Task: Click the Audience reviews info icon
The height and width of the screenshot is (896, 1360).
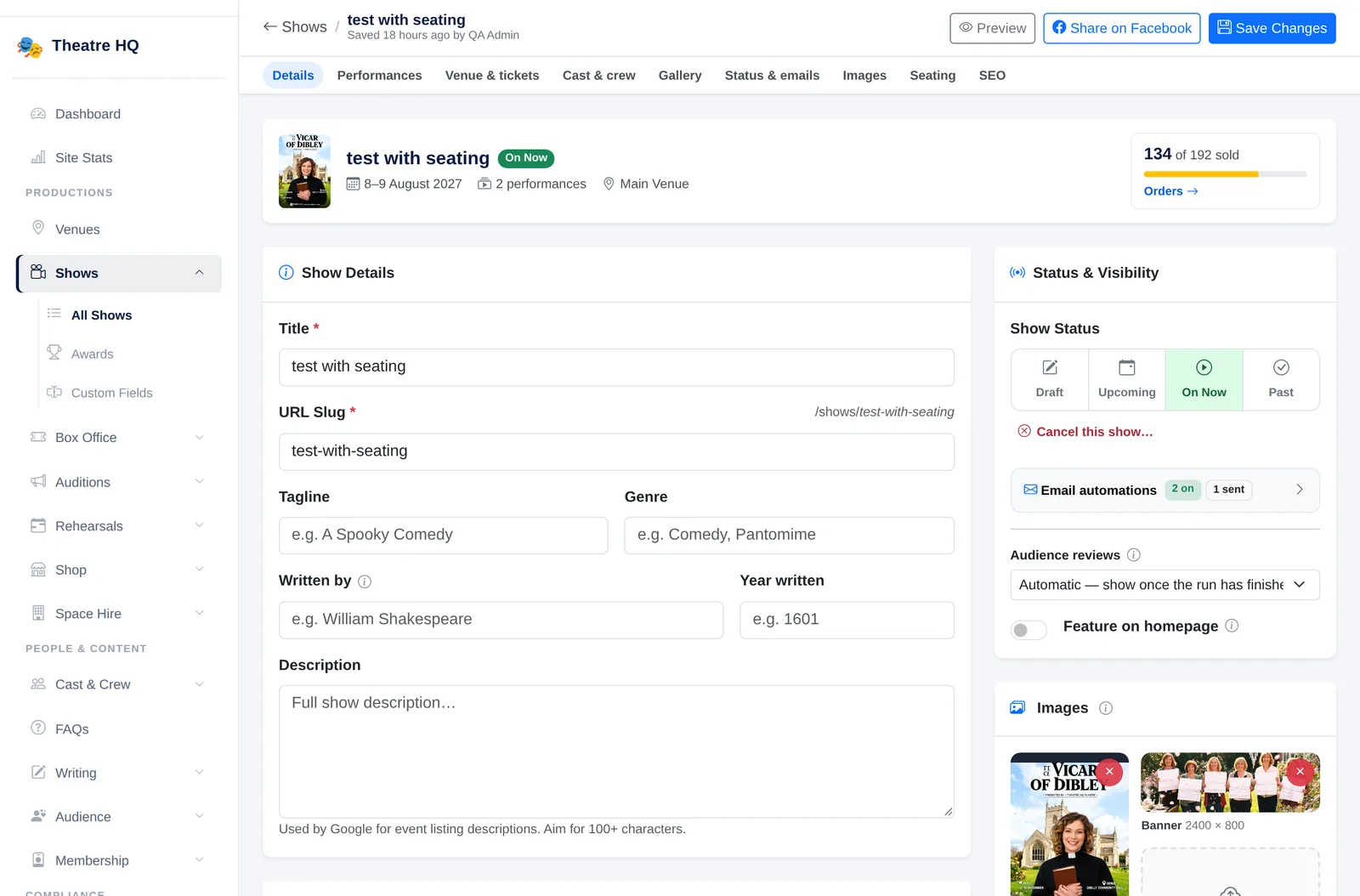Action: 1134,555
